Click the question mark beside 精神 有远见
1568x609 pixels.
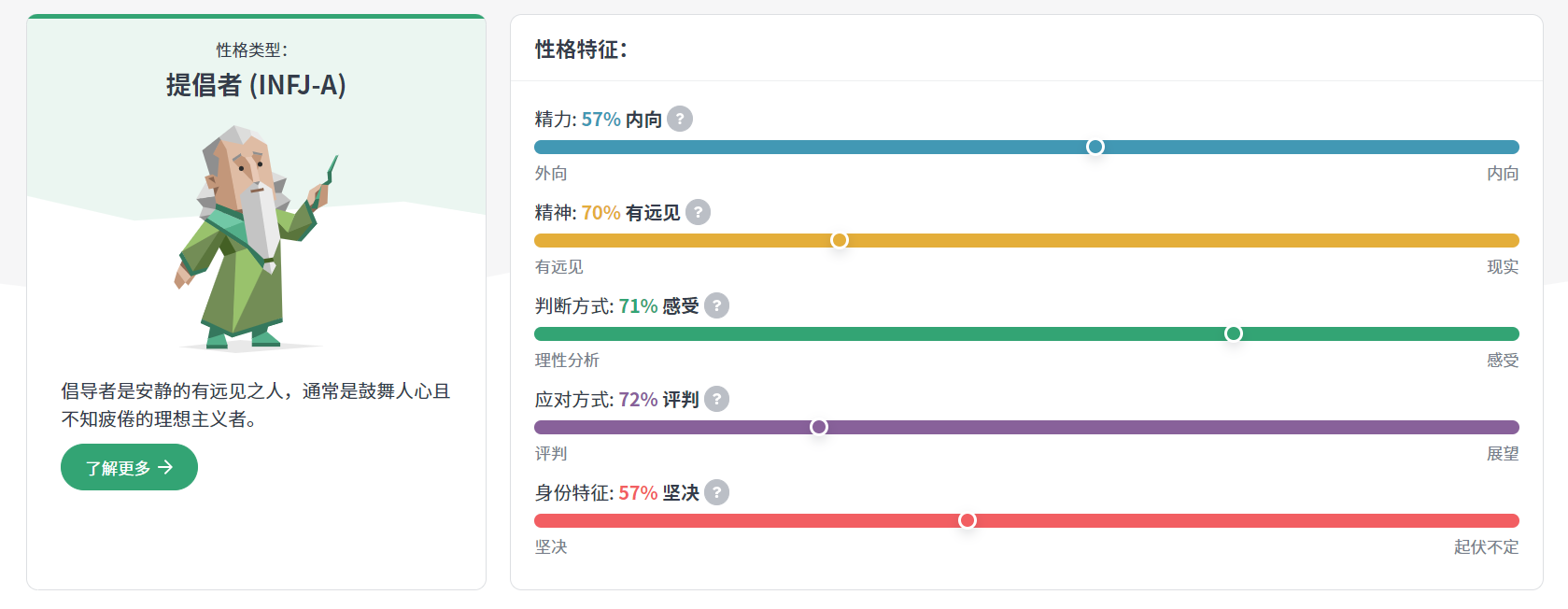[x=698, y=213]
